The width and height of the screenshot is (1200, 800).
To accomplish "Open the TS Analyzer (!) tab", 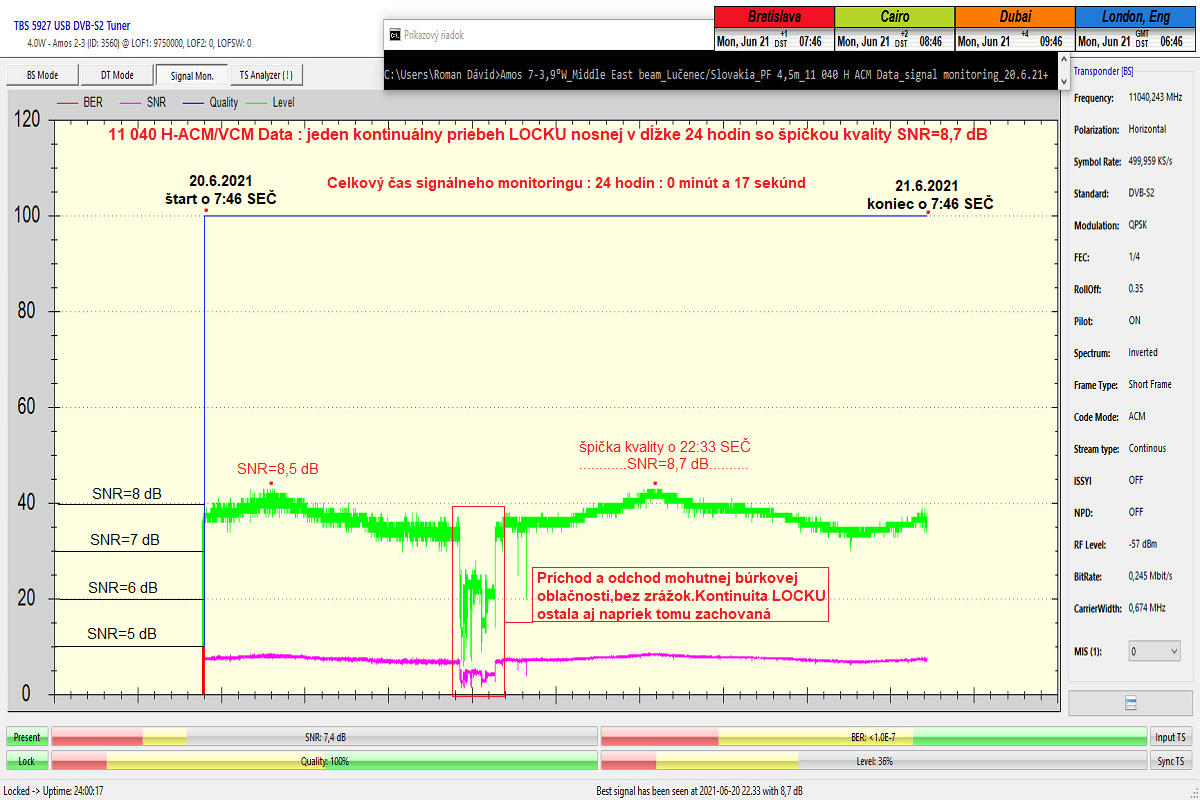I will click(266, 75).
